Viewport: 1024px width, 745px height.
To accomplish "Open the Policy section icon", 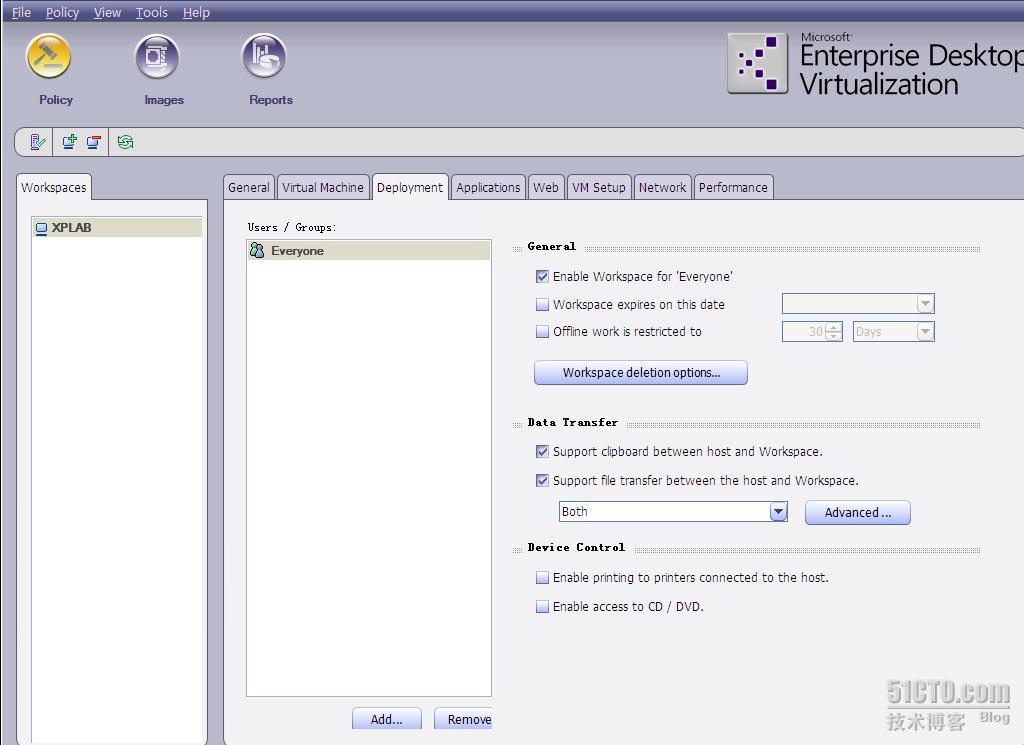I will point(48,57).
